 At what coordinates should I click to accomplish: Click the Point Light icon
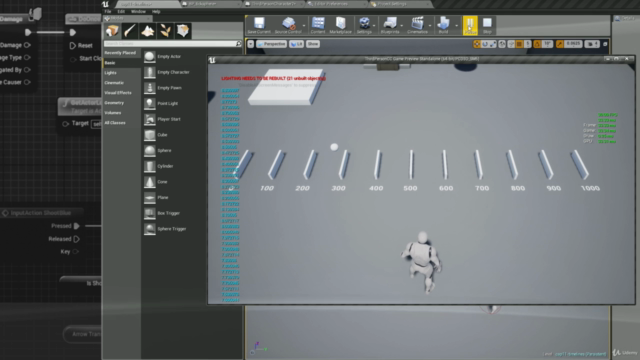149,103
